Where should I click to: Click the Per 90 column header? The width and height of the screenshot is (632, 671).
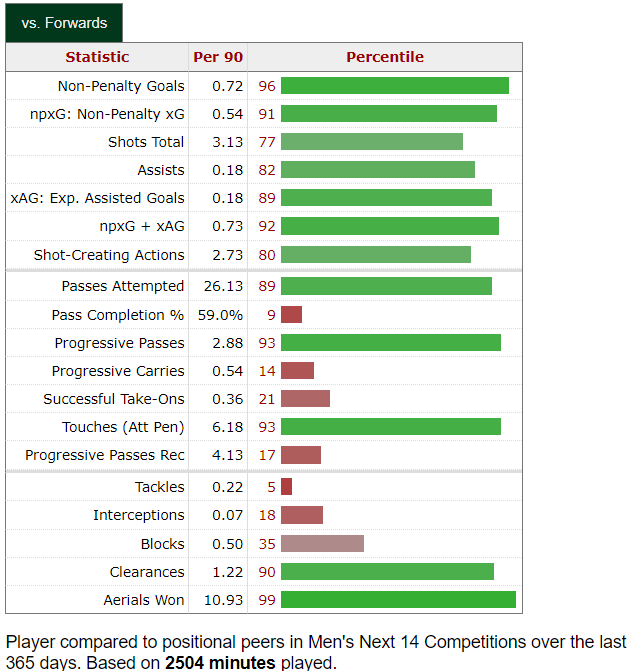pos(218,57)
